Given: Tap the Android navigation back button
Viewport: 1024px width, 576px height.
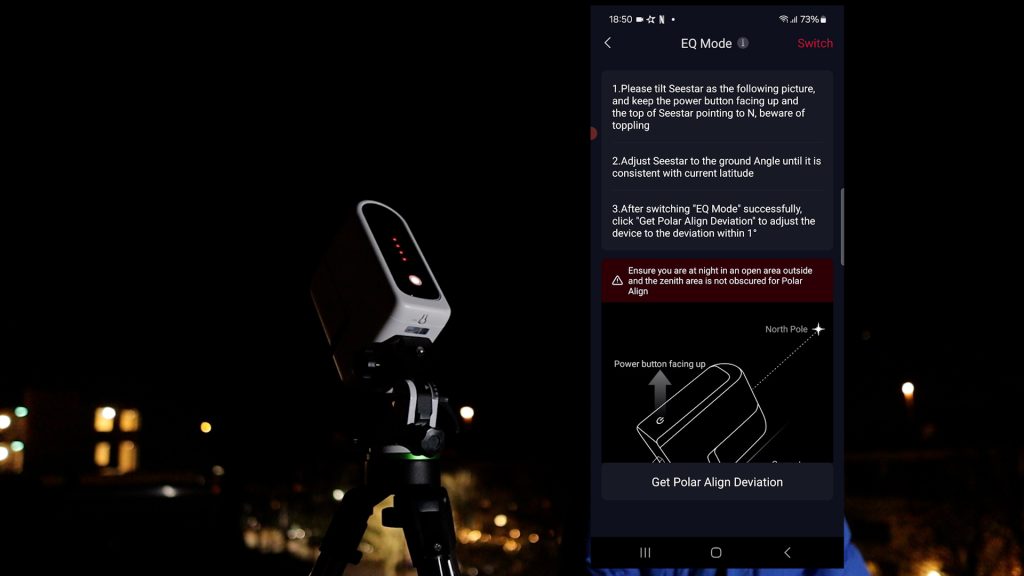Looking at the screenshot, I should point(787,552).
